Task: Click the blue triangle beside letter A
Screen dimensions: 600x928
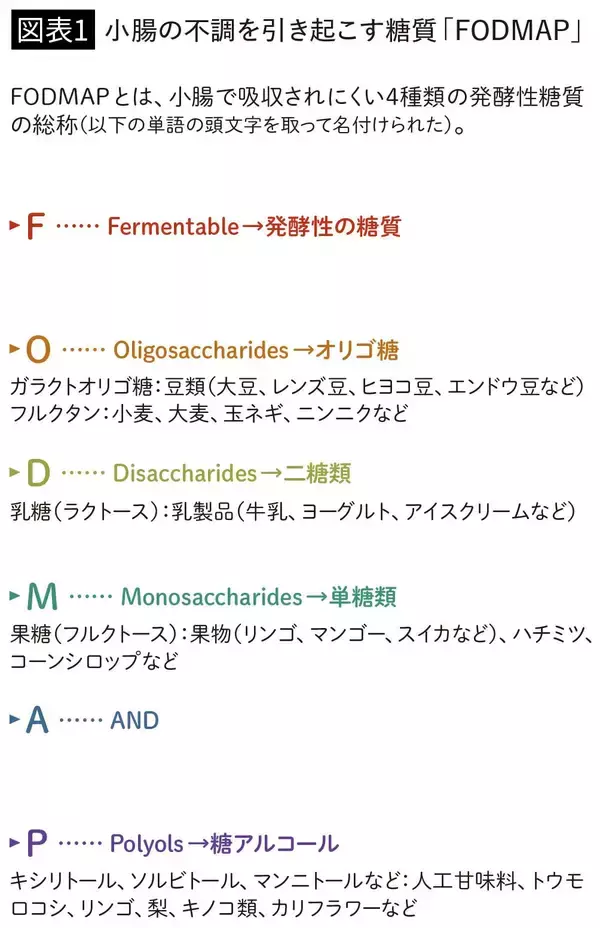Action: (x=14, y=718)
